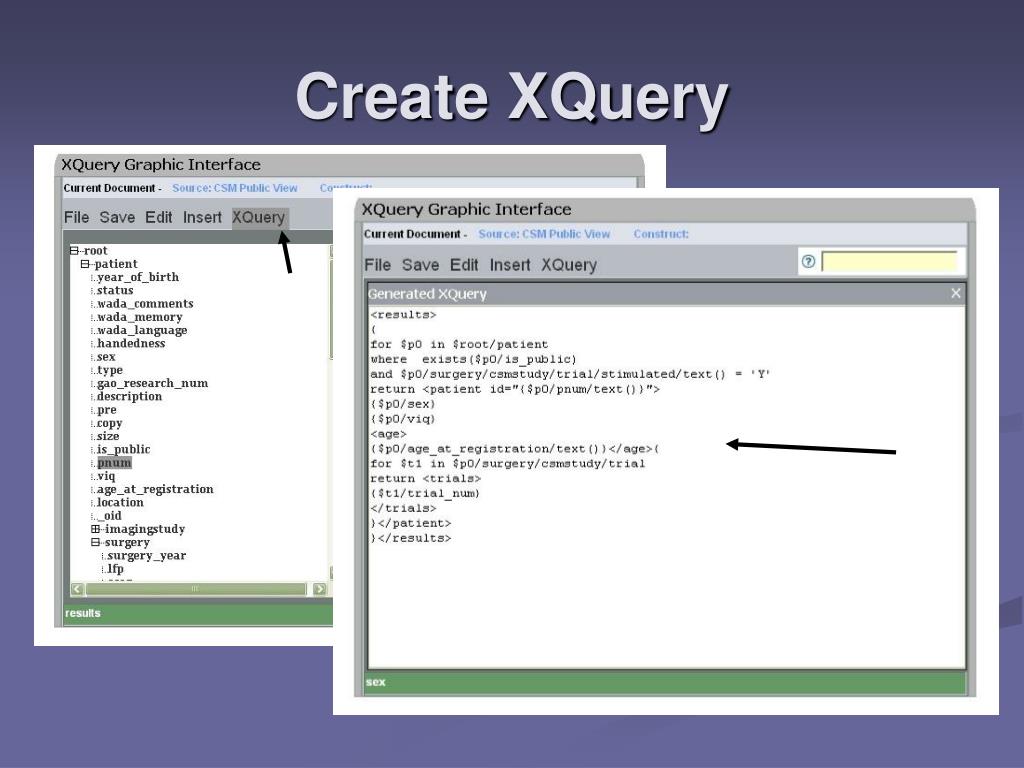Select status tree item
This screenshot has width=1024, height=768.
115,291
